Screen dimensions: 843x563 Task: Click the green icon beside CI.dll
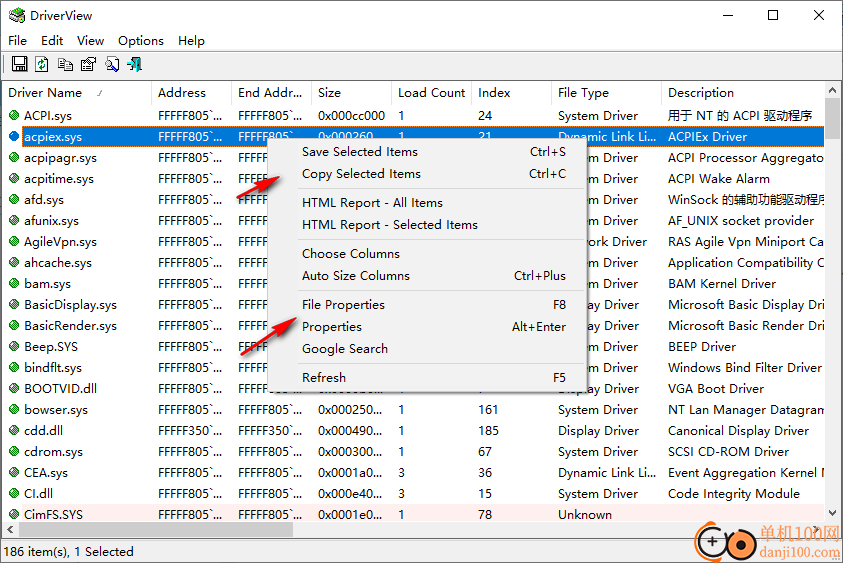pyautogui.click(x=15, y=493)
